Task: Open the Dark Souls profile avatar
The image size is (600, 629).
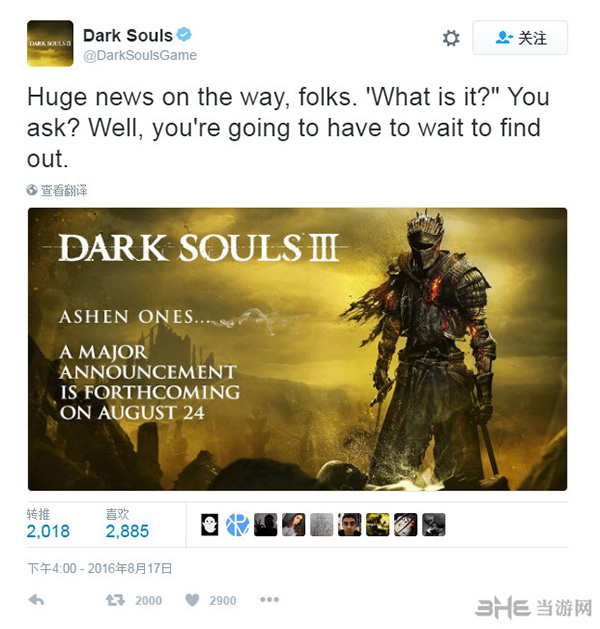Action: click(50, 43)
